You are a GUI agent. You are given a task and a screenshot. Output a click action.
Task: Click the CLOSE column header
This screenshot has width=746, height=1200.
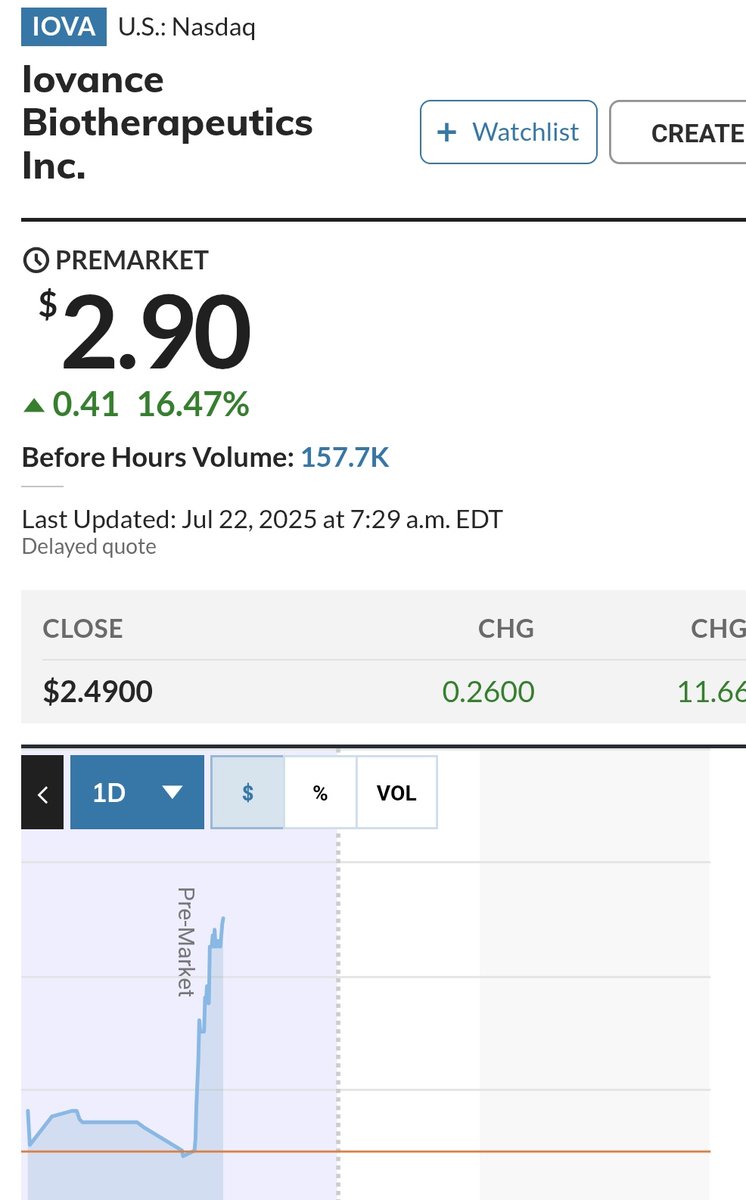[83, 629]
